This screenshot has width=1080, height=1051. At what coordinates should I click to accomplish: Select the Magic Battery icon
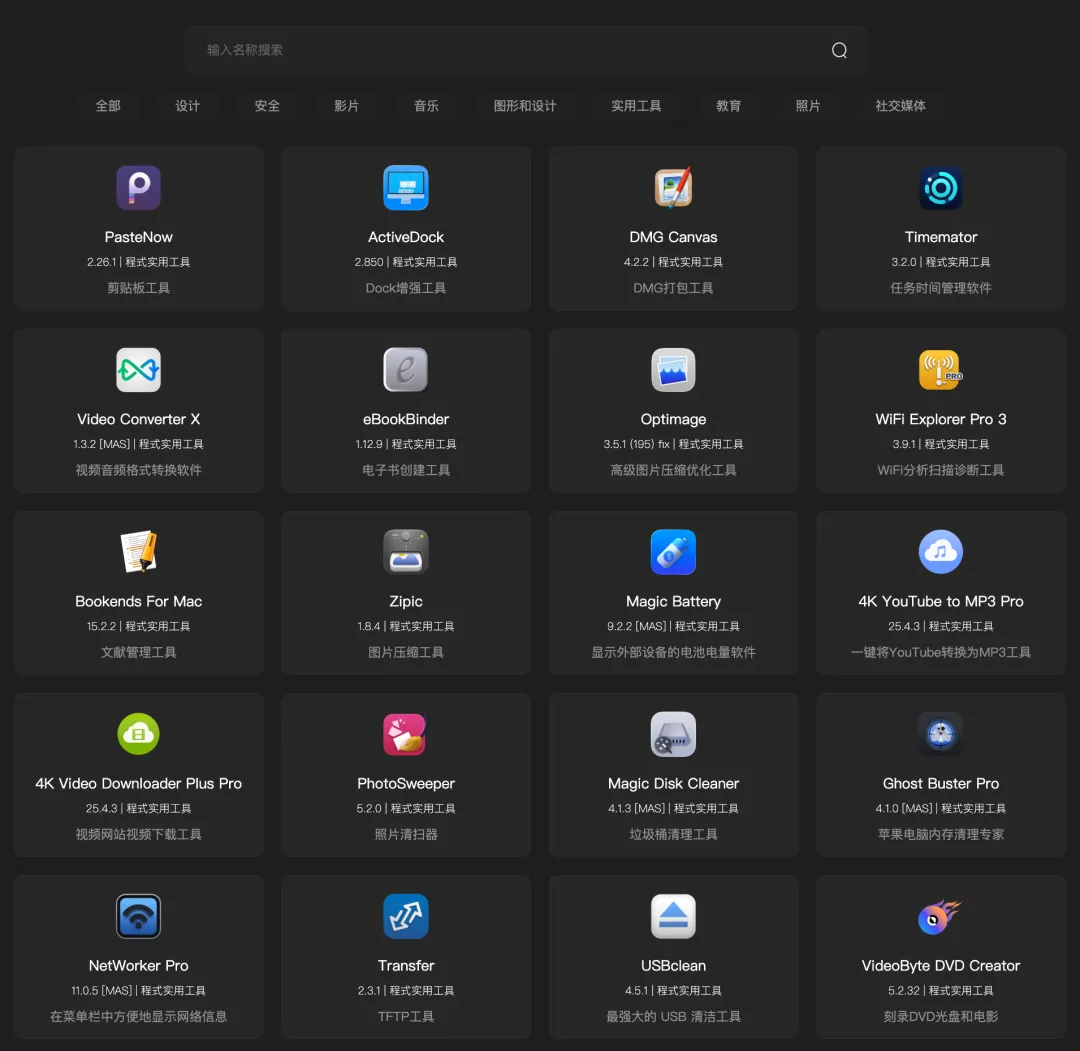[x=673, y=552]
